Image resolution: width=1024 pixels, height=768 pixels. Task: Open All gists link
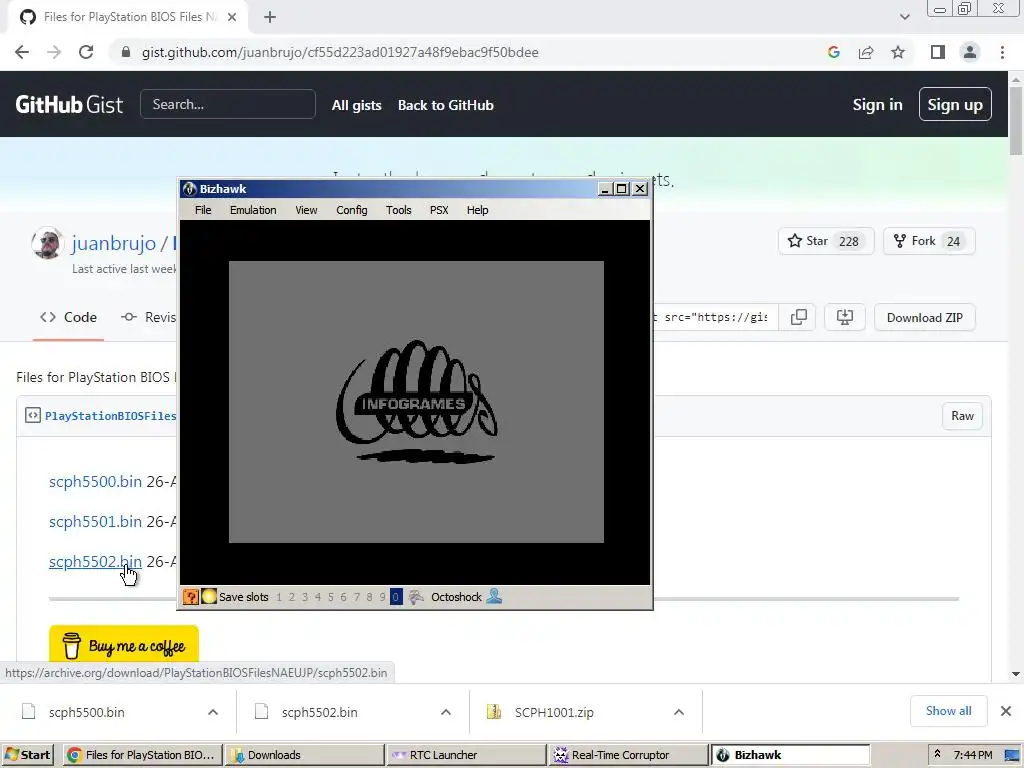(x=357, y=105)
